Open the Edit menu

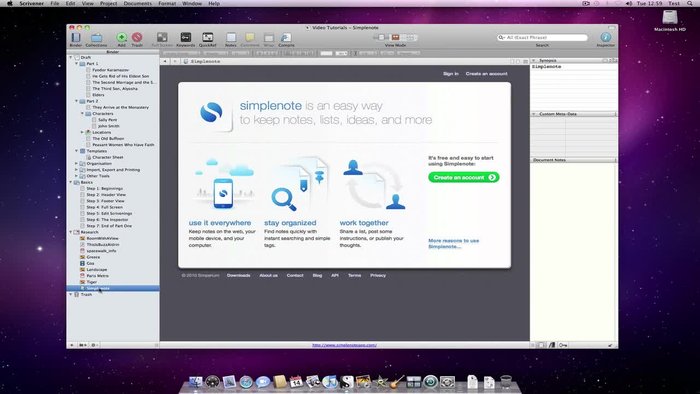coord(71,4)
